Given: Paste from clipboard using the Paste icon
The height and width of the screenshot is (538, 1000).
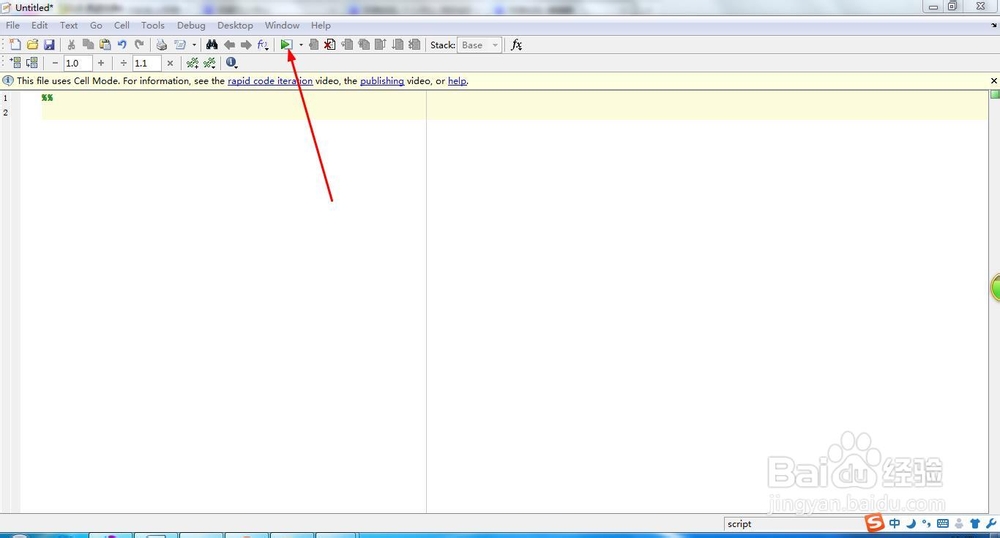Looking at the screenshot, I should pos(105,45).
